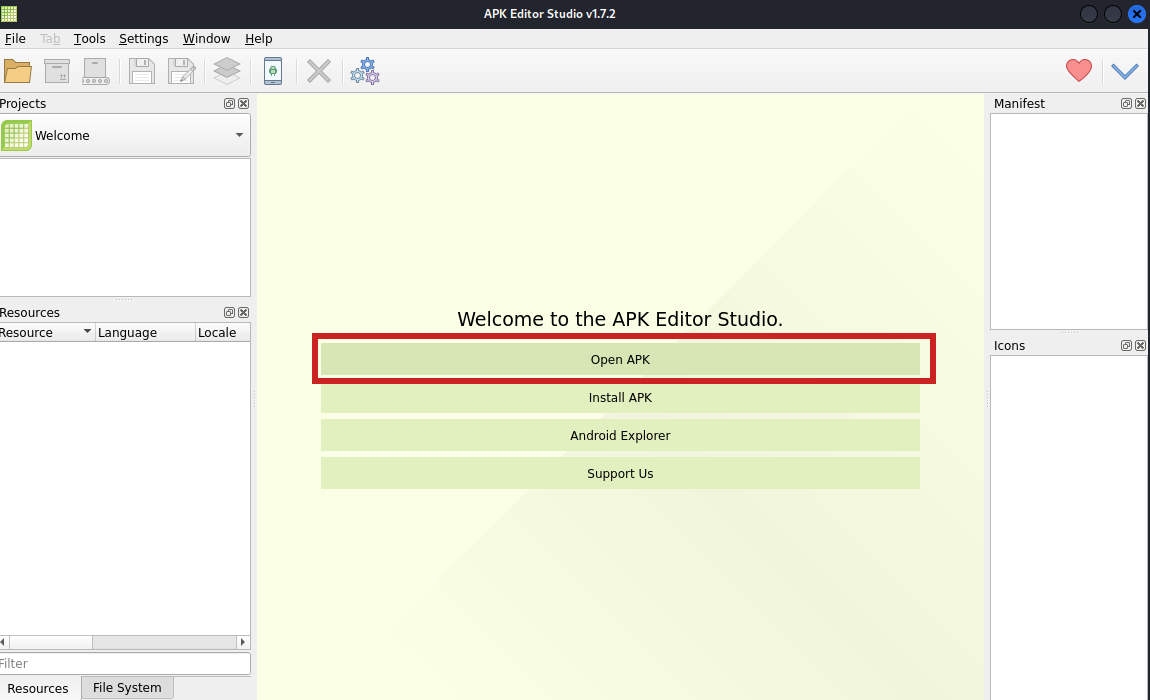Click the resources scrollbar left arrow

(x=4, y=642)
